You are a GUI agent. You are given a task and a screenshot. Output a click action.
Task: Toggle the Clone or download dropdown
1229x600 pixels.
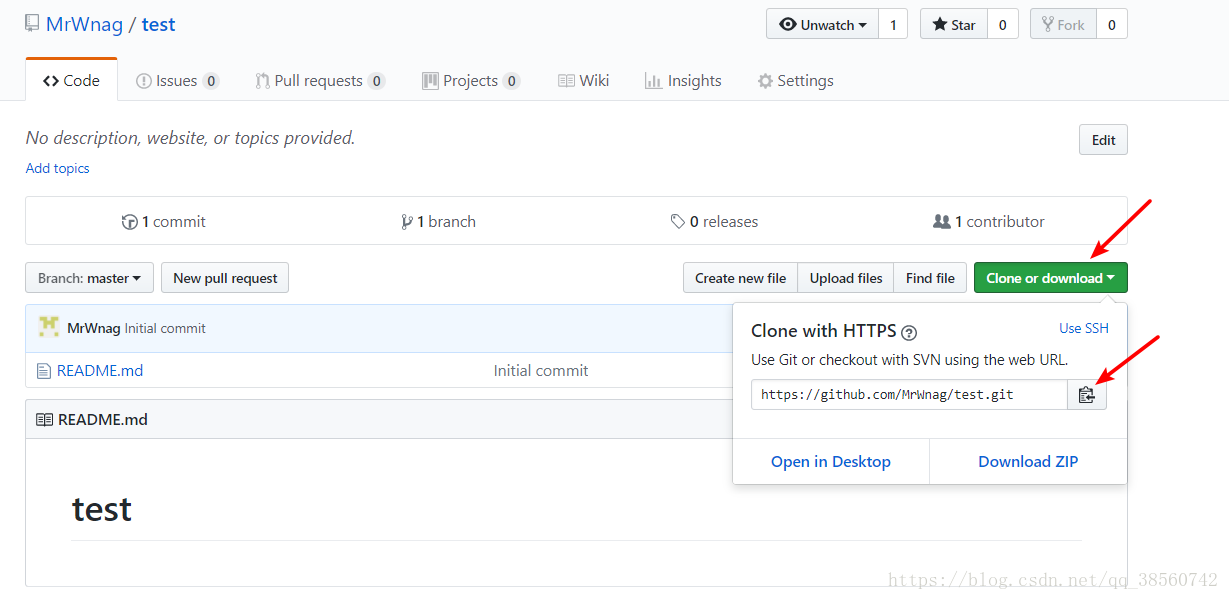(x=1051, y=278)
